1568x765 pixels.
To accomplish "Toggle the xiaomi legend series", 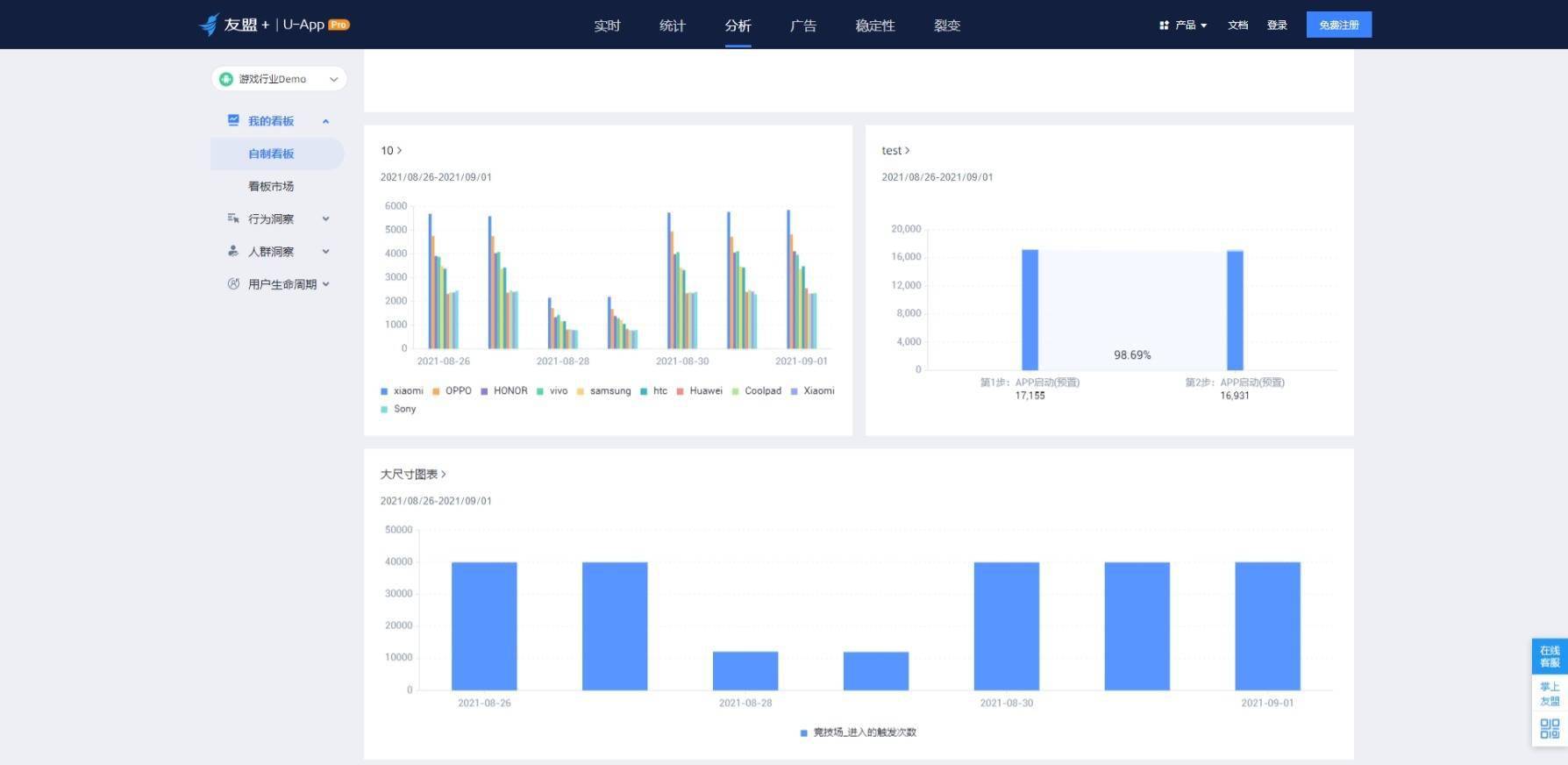I will pos(402,391).
